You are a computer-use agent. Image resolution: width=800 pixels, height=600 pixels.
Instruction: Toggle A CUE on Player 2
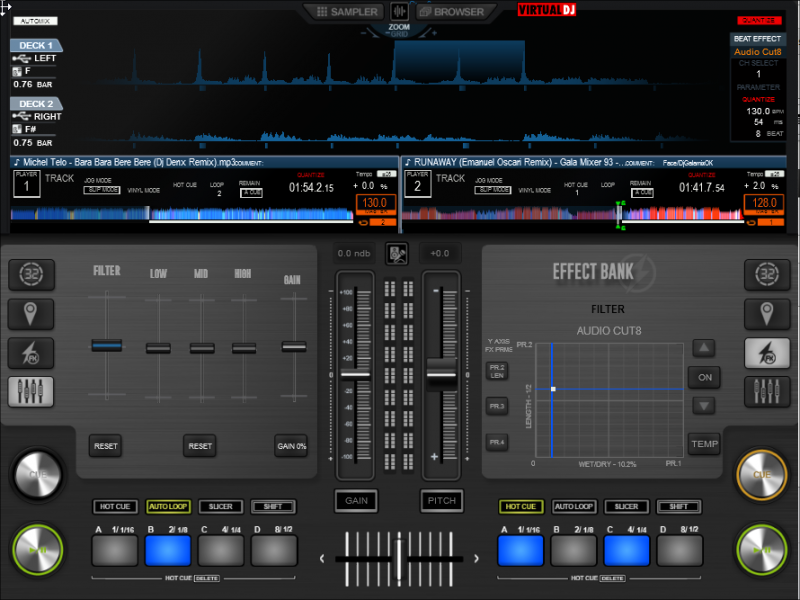pos(642,193)
